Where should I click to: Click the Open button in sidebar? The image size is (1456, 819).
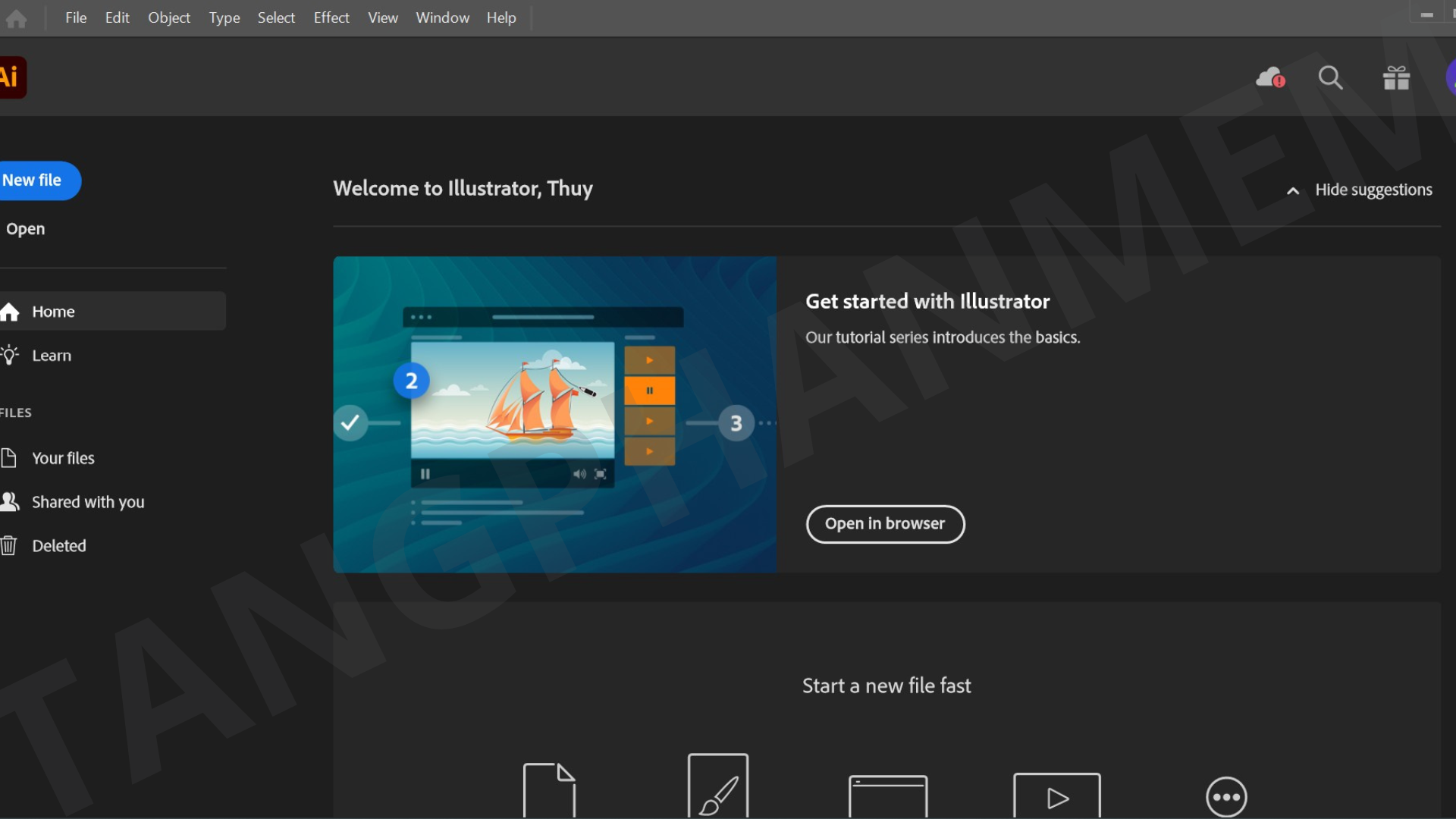(x=26, y=229)
